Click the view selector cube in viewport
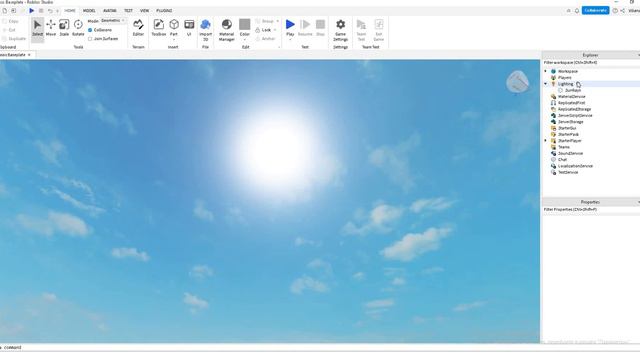The image size is (640, 360). point(518,82)
